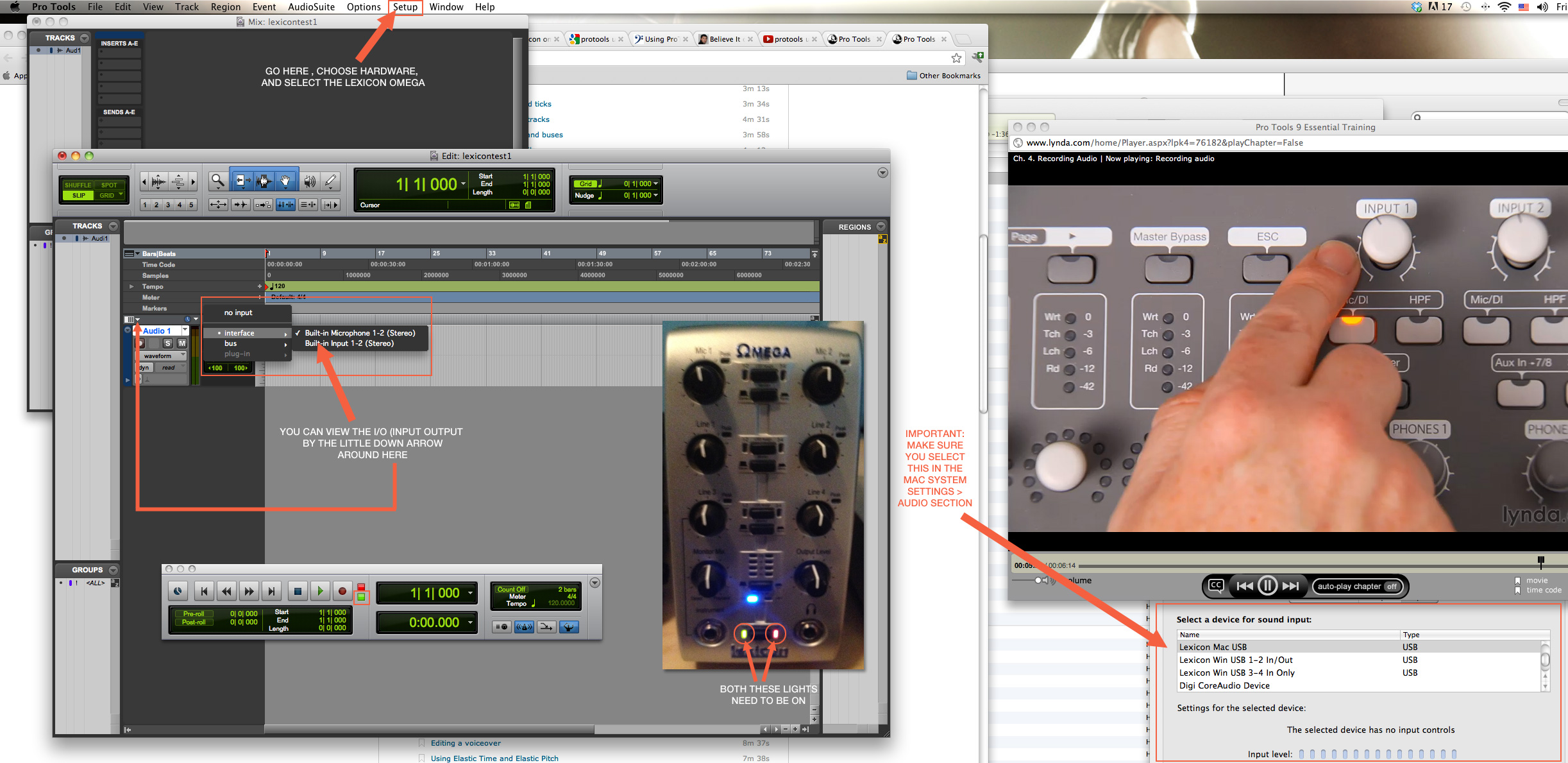
Task: Click Record button in Transport window
Action: [x=342, y=591]
